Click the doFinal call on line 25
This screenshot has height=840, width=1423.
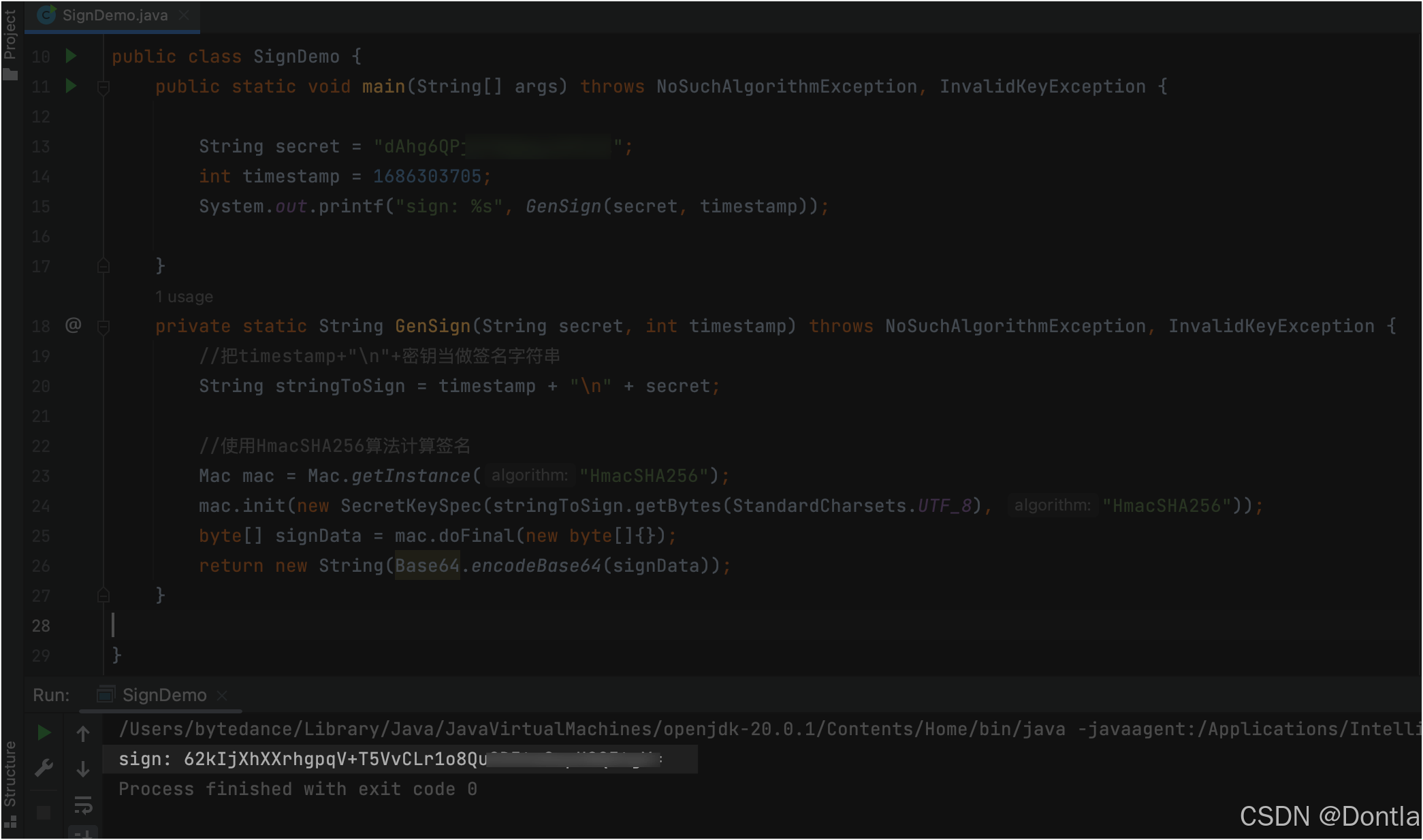(476, 536)
